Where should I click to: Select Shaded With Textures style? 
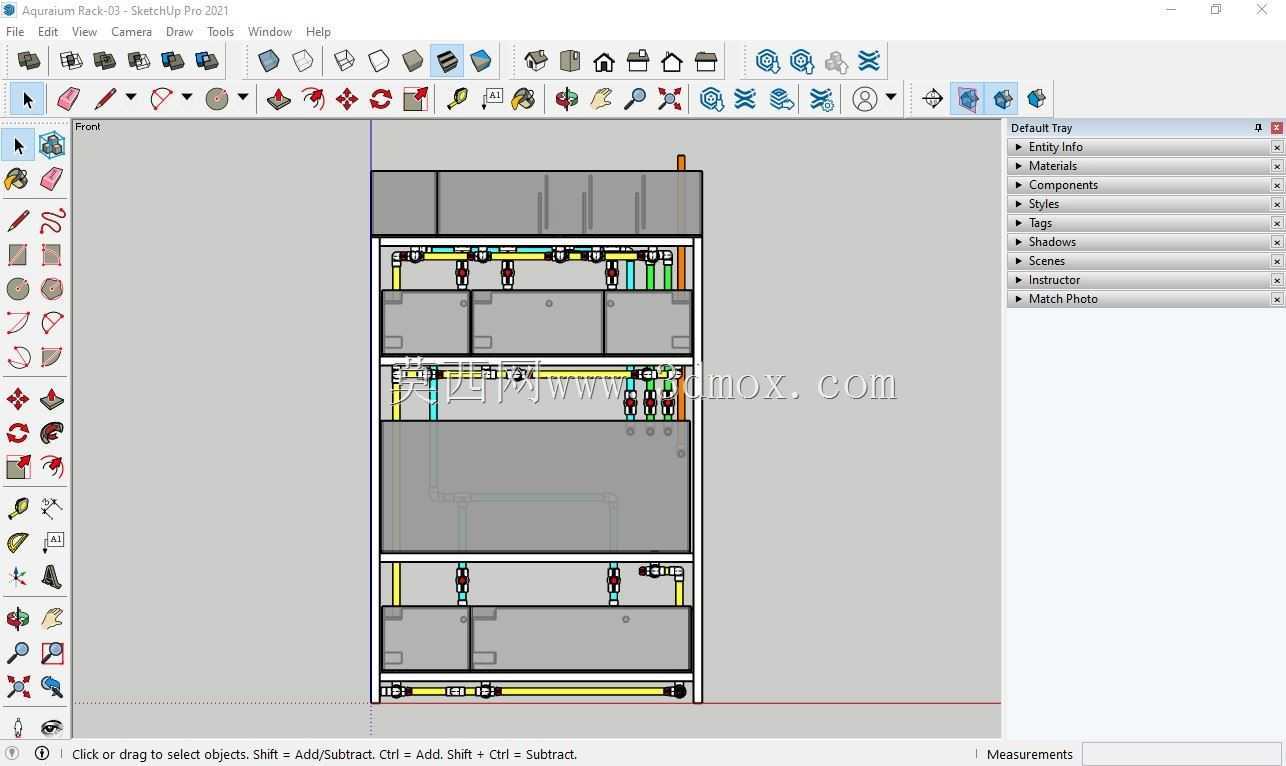(x=447, y=61)
